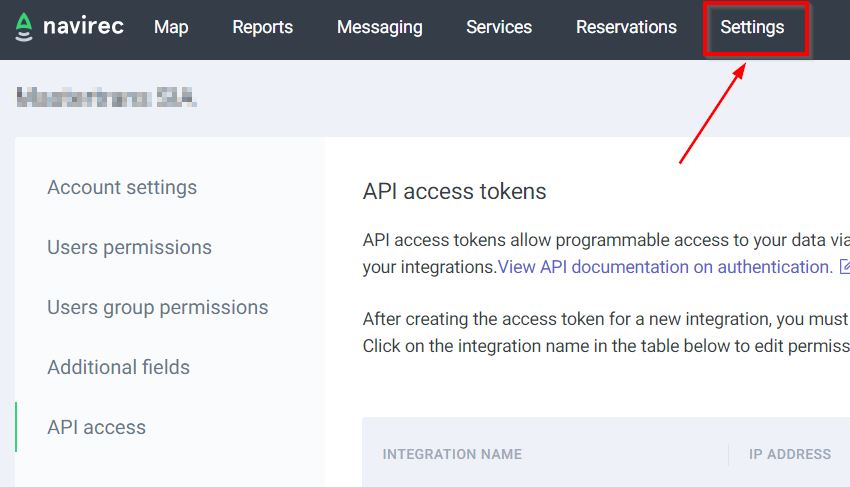Viewport: 850px width, 487px height.
Task: Open the View API documentation on authentication link
Action: [665, 267]
